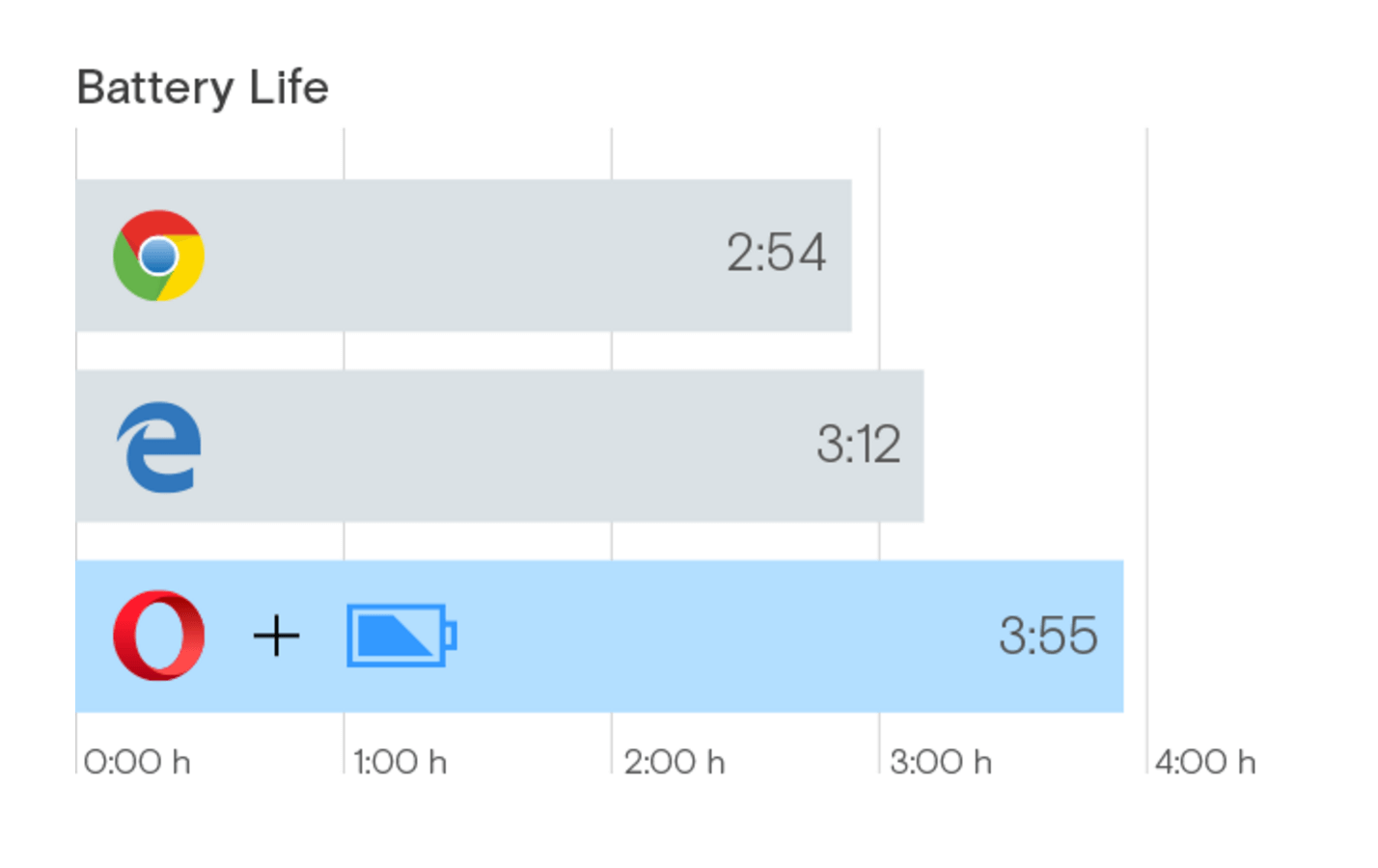Click the 4:00 h axis label

[x=1205, y=762]
